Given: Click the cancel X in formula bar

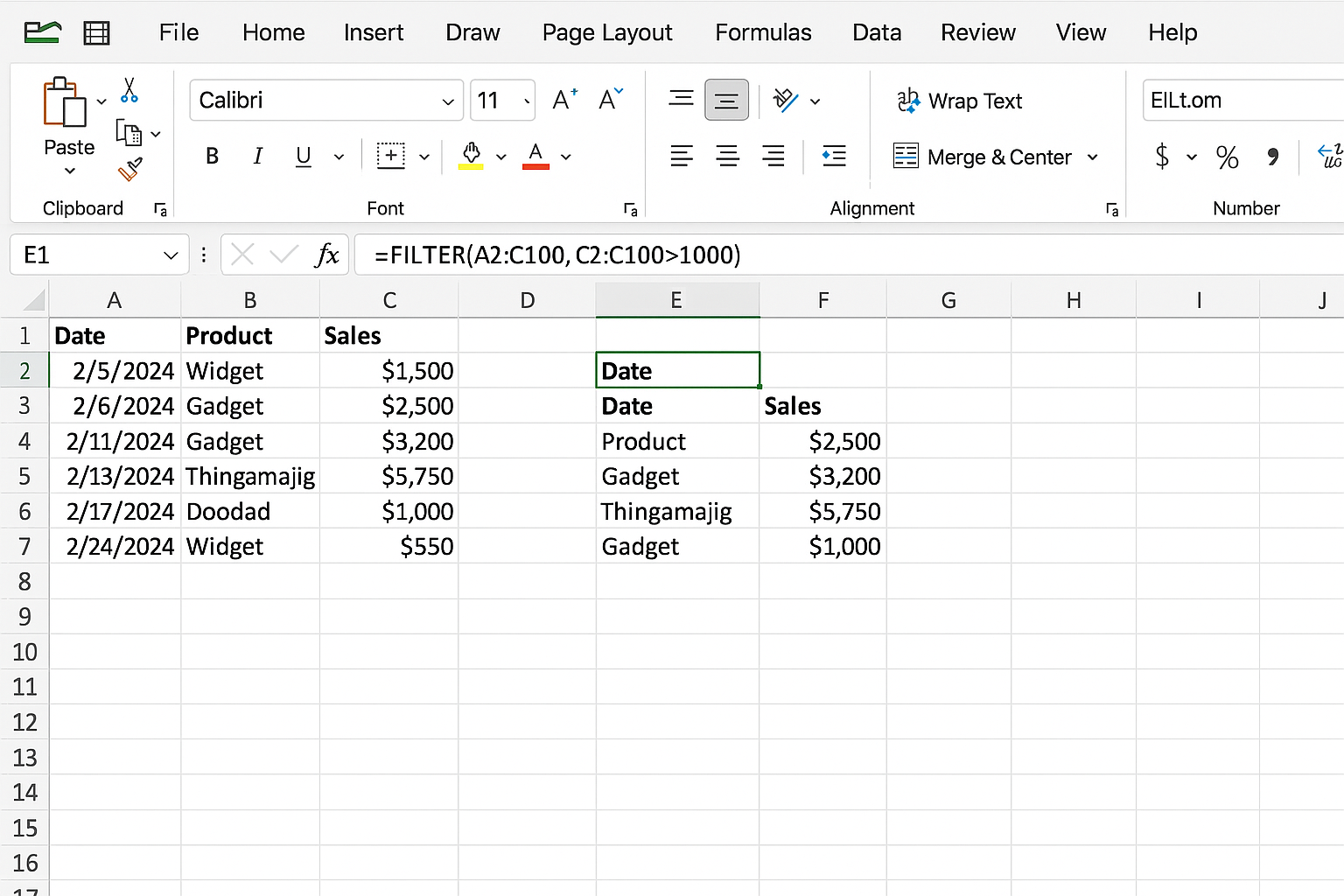Looking at the screenshot, I should pos(243,255).
